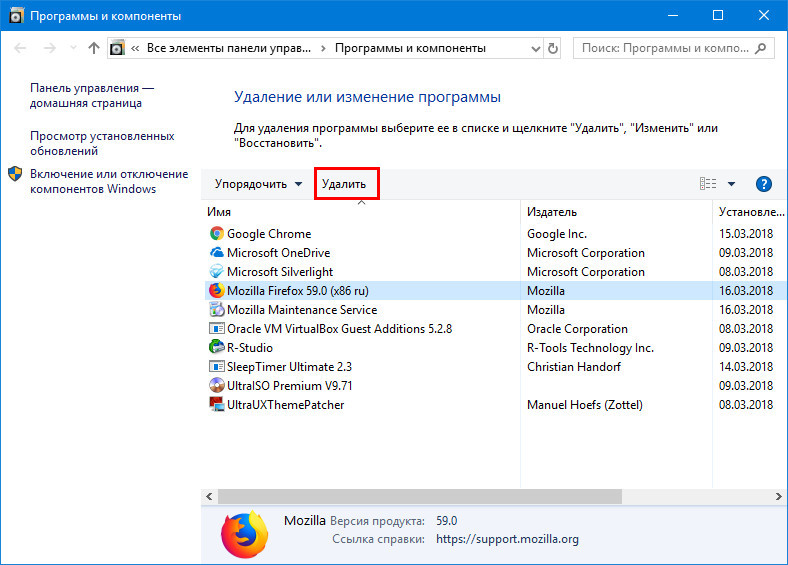Select the Microsoft Silverlight entry

(x=280, y=272)
